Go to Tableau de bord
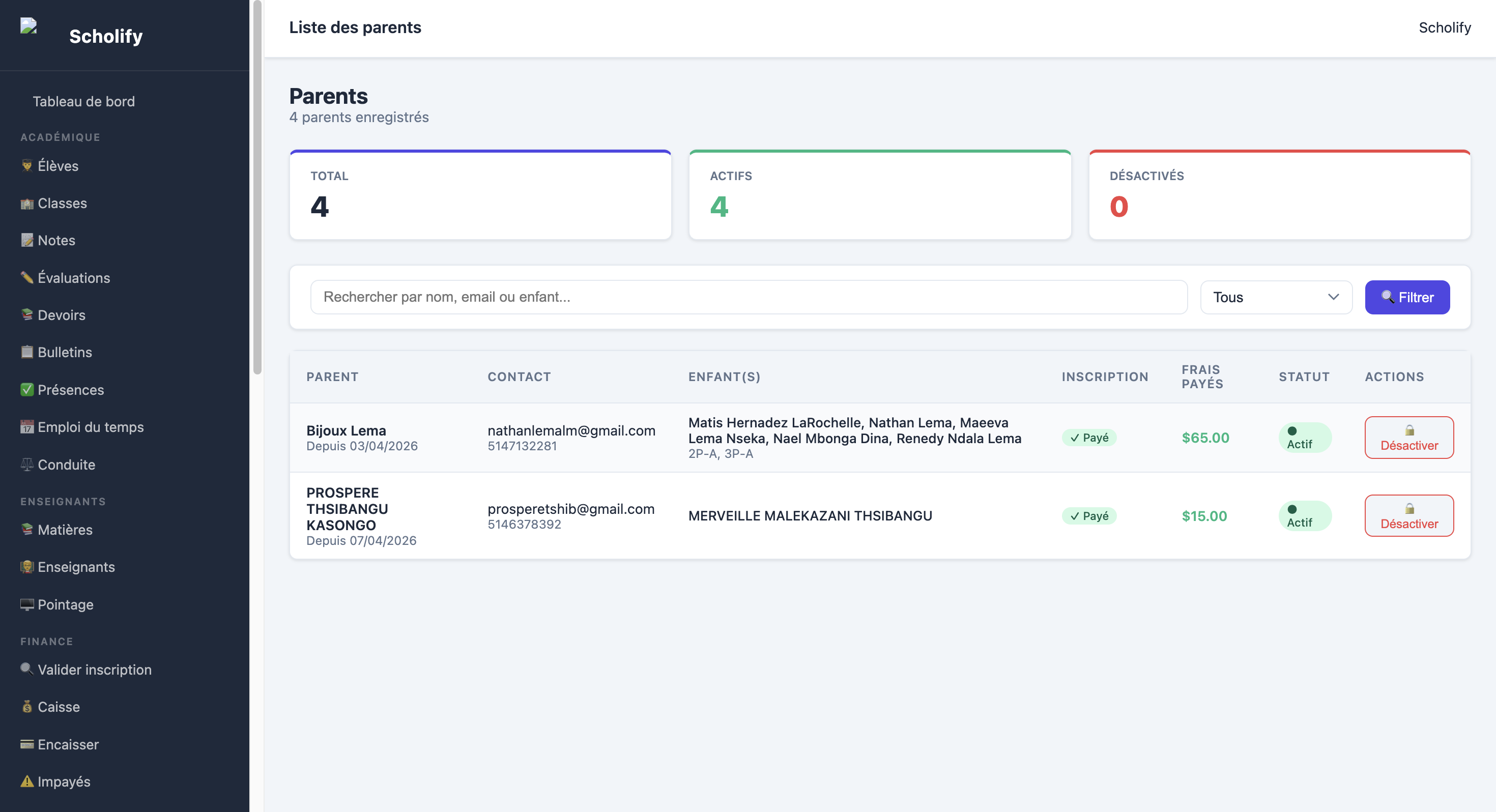 [83, 101]
